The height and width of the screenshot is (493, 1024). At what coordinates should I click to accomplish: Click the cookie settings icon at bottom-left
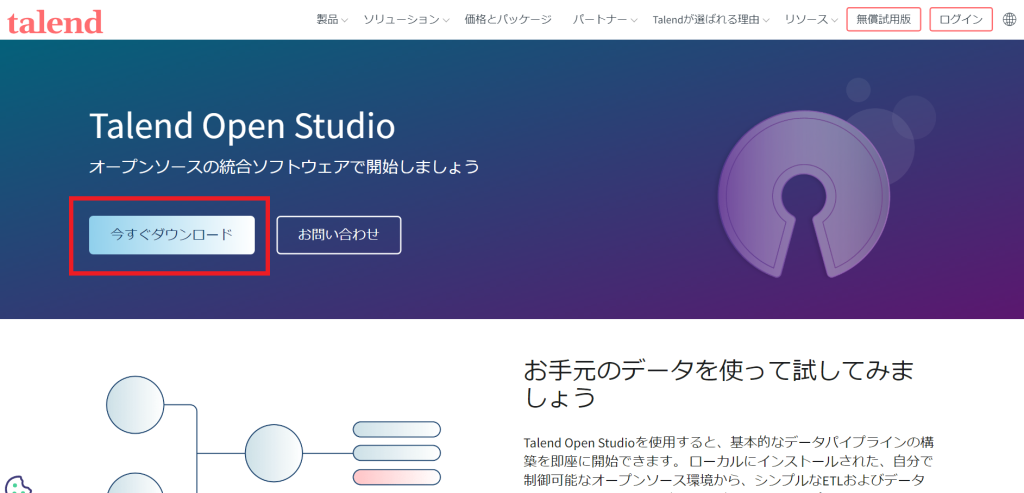pyautogui.click(x=16, y=484)
